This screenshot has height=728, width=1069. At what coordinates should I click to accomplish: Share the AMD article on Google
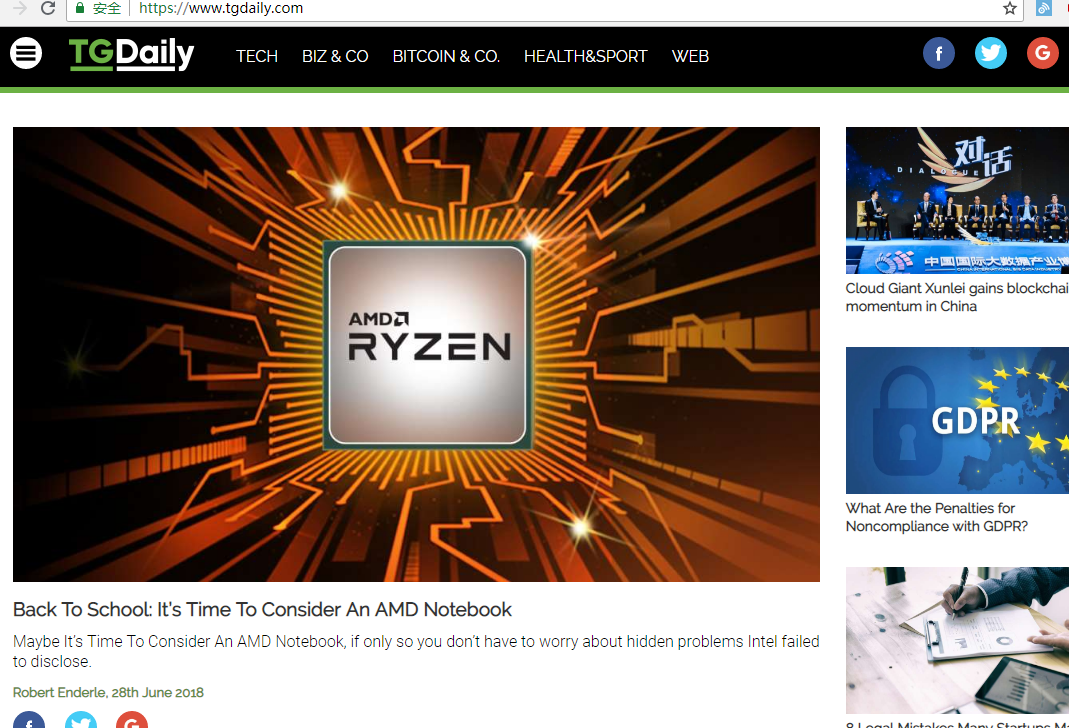[x=132, y=720]
